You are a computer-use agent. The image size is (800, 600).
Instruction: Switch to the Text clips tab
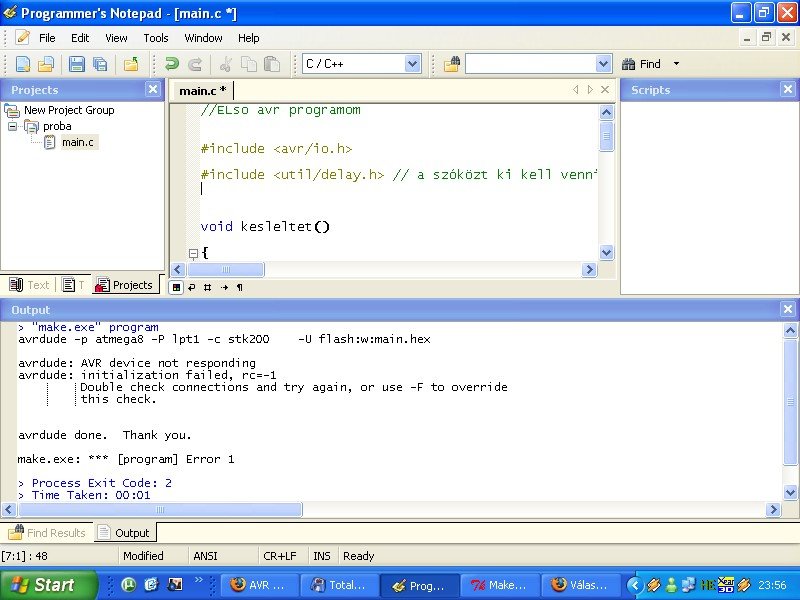[x=30, y=285]
